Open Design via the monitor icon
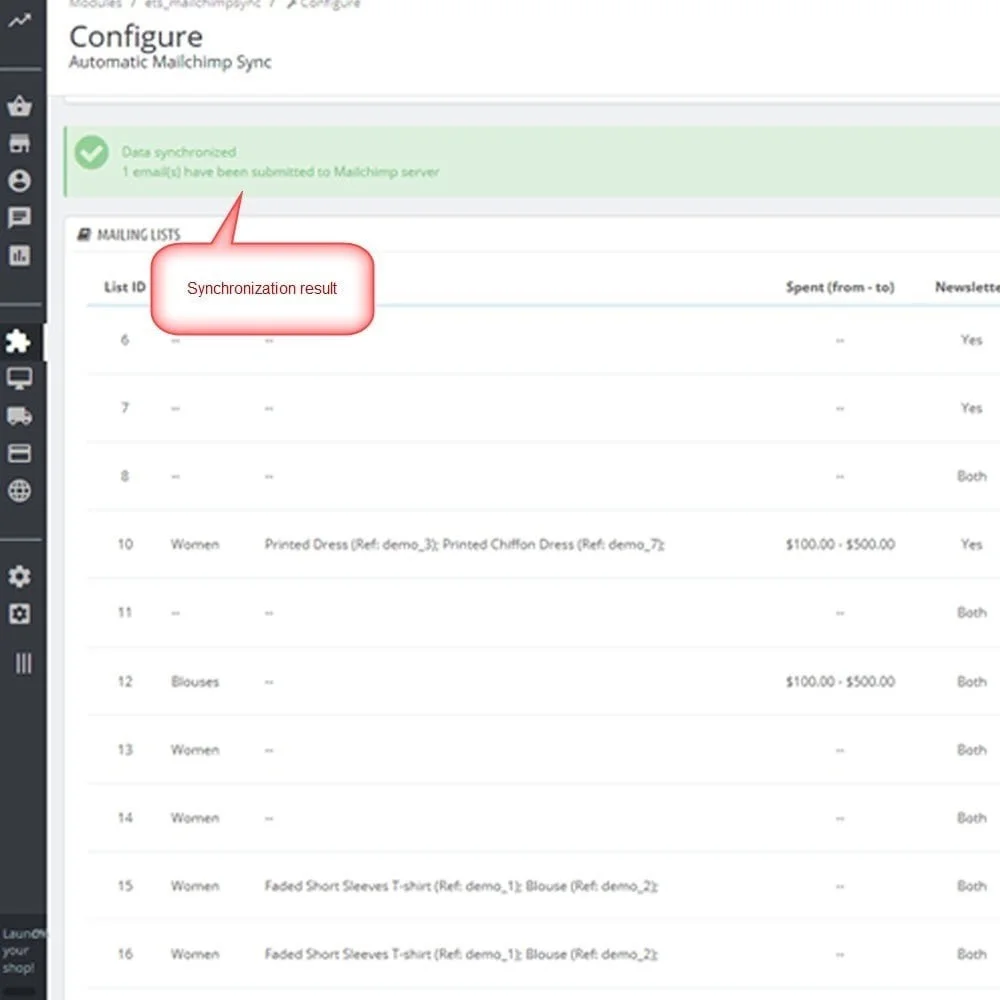The height and width of the screenshot is (1000, 1000). coord(20,380)
